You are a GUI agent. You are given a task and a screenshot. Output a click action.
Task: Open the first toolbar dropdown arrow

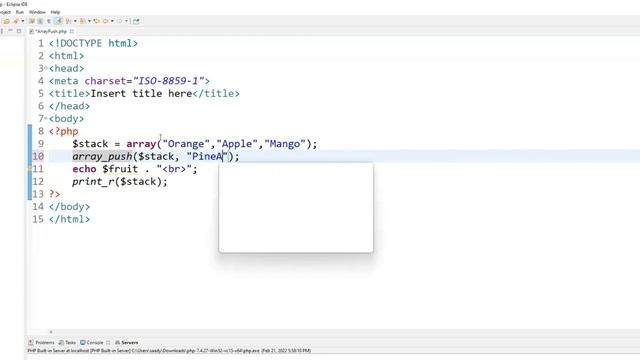22,21
